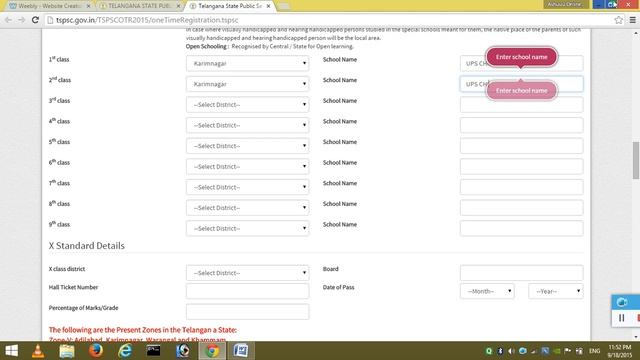Close the active Telangana State Public Service tab
The width and height of the screenshot is (640, 360).
tap(268, 6)
